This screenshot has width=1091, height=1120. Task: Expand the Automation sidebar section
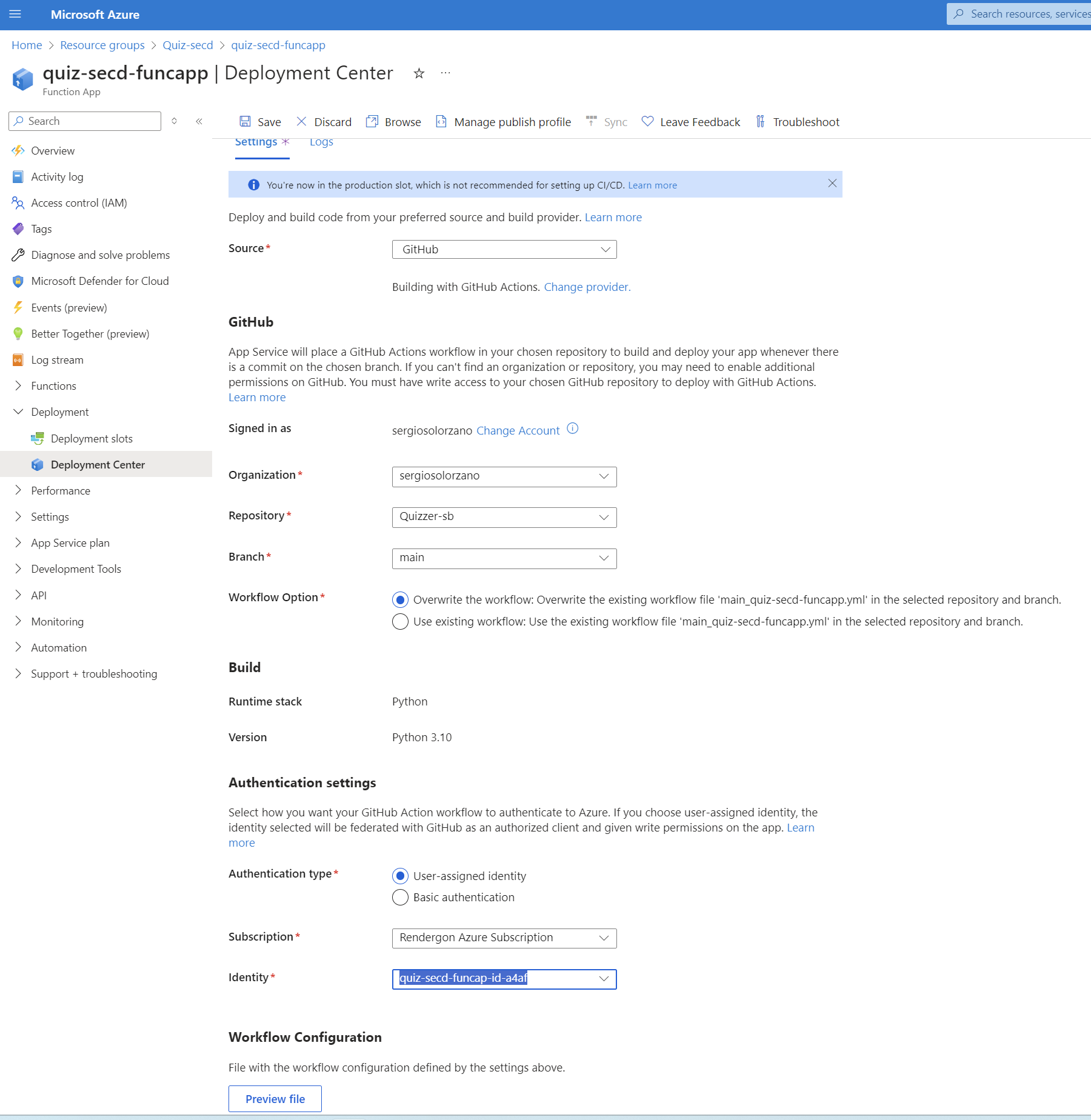tap(18, 647)
